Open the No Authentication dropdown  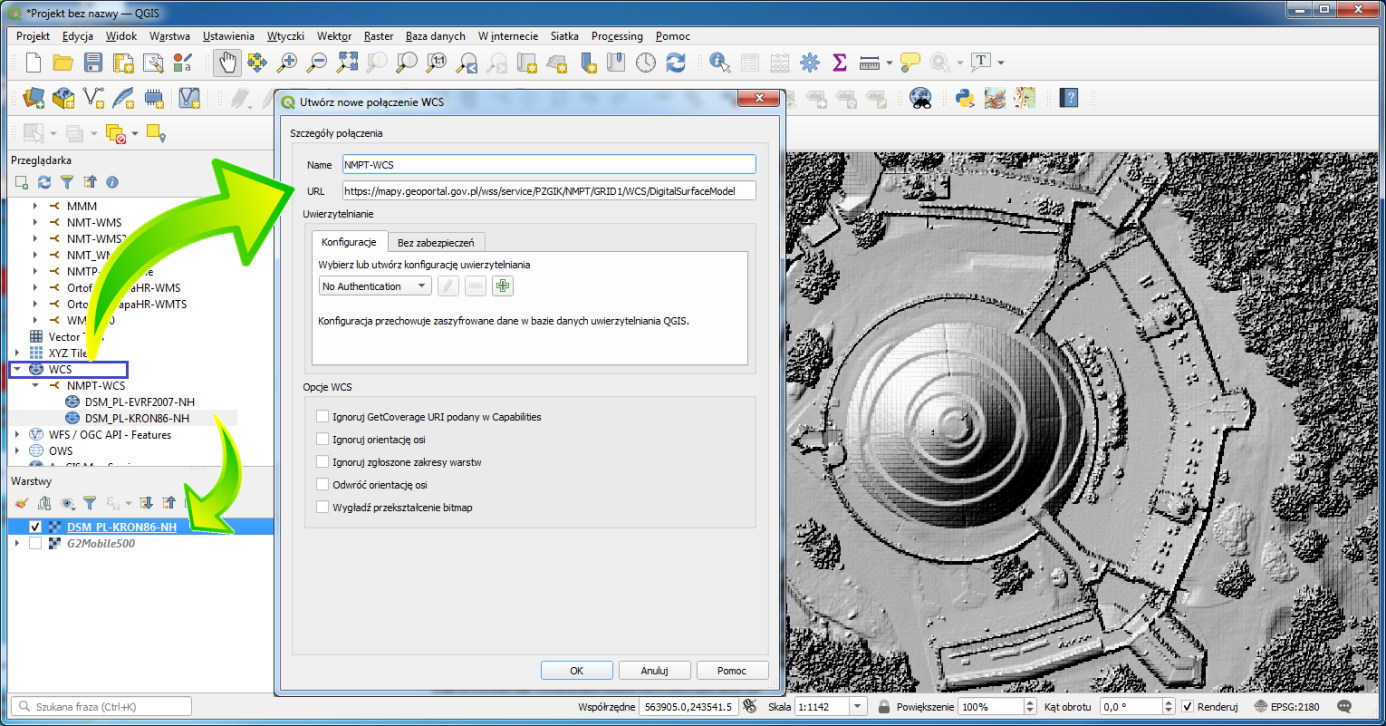click(x=375, y=287)
